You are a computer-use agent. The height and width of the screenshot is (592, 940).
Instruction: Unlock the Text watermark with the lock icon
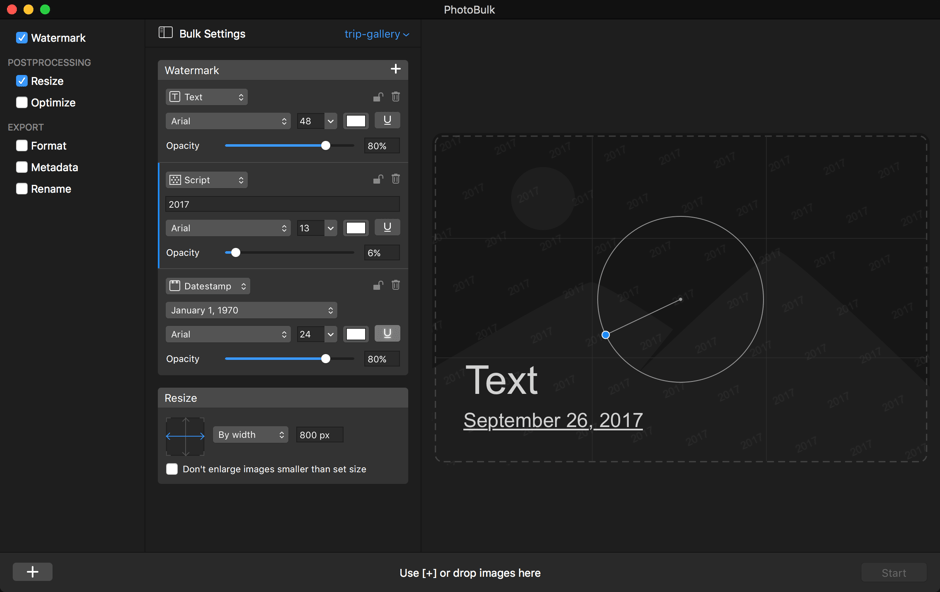click(378, 96)
